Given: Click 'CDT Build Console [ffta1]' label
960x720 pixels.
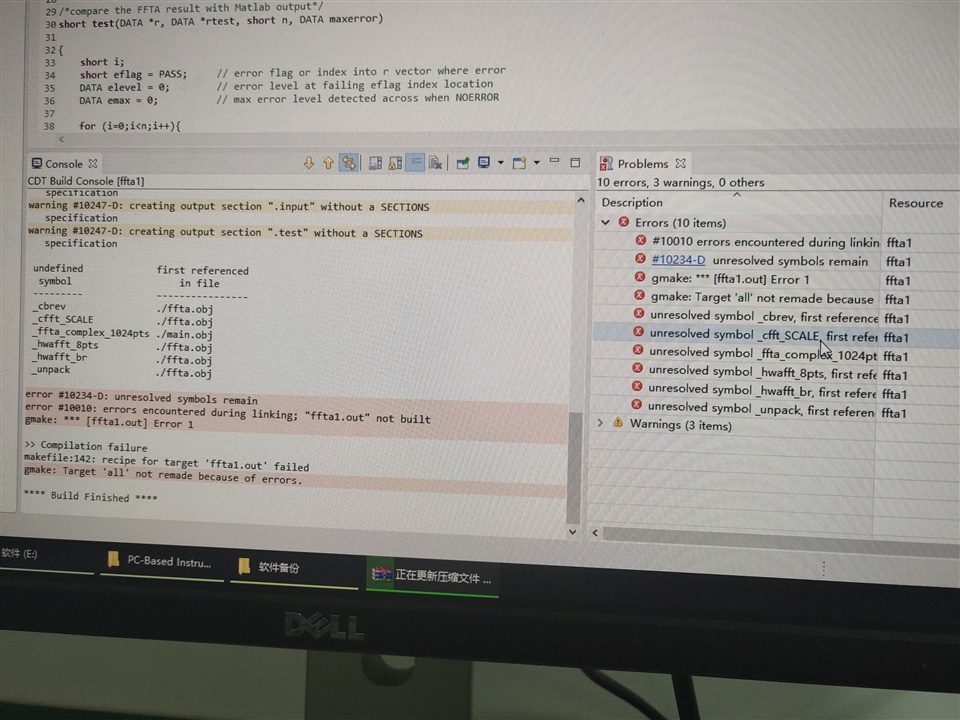Looking at the screenshot, I should [86, 181].
